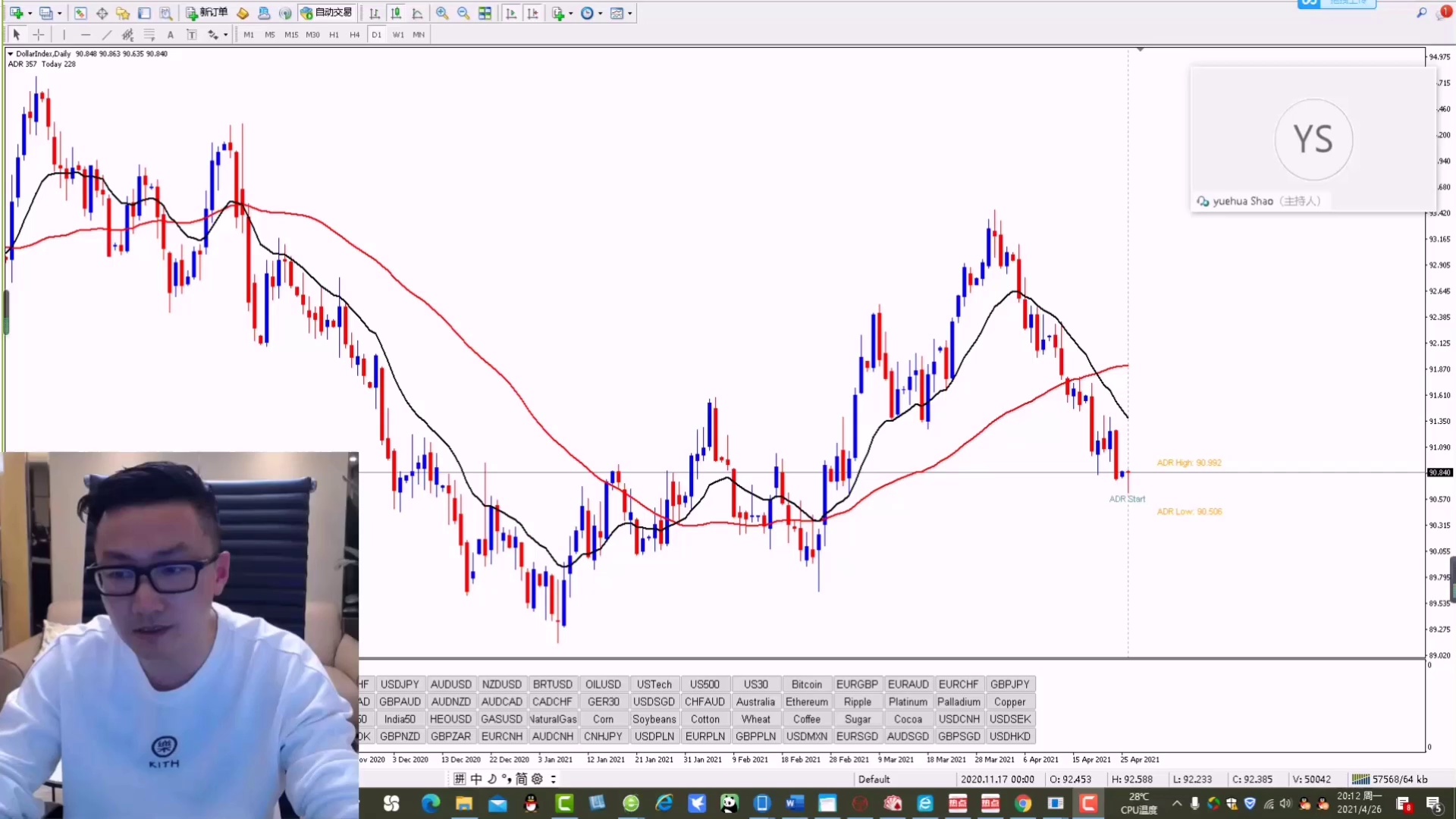
Task: Expand the periodicity clock dropdown
Action: click(600, 13)
